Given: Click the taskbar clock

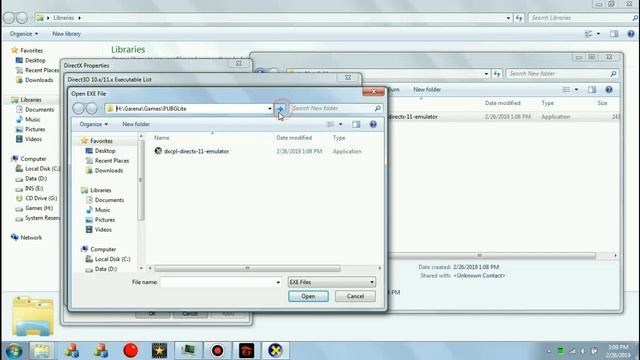Looking at the screenshot, I should (x=618, y=351).
